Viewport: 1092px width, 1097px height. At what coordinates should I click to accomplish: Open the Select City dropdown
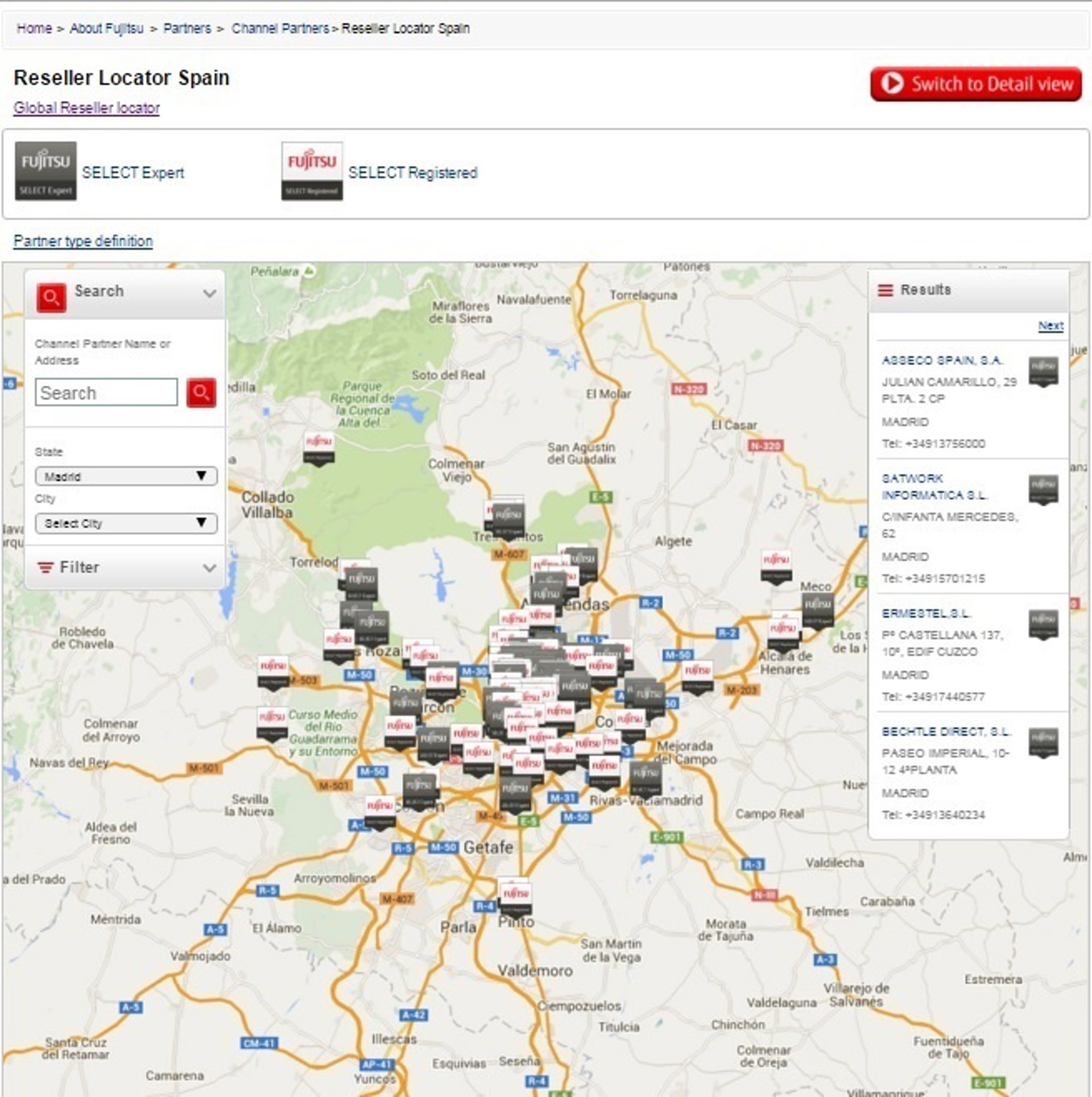click(x=126, y=523)
